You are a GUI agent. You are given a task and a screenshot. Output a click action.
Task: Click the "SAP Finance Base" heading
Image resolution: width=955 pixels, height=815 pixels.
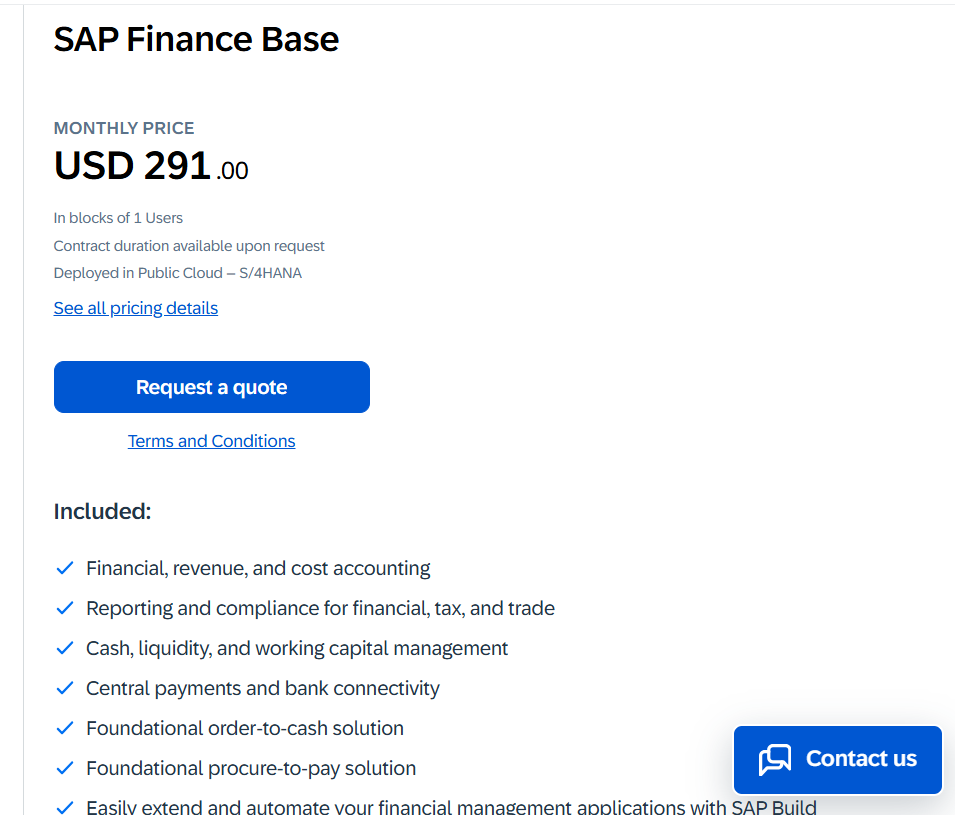click(196, 39)
